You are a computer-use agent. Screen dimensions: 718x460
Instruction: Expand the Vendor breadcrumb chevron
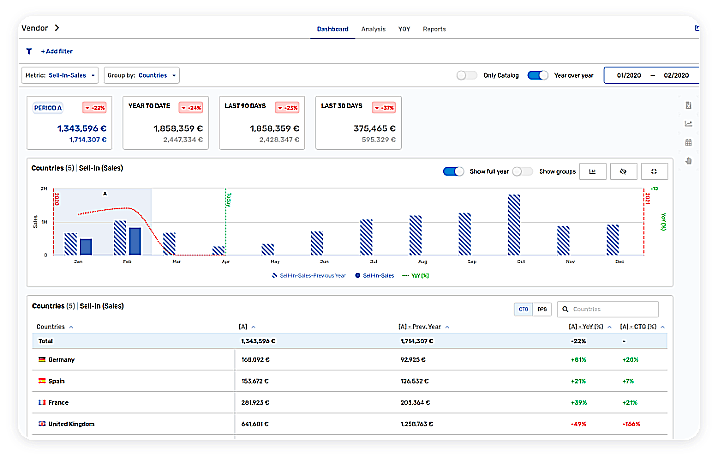tap(57, 29)
